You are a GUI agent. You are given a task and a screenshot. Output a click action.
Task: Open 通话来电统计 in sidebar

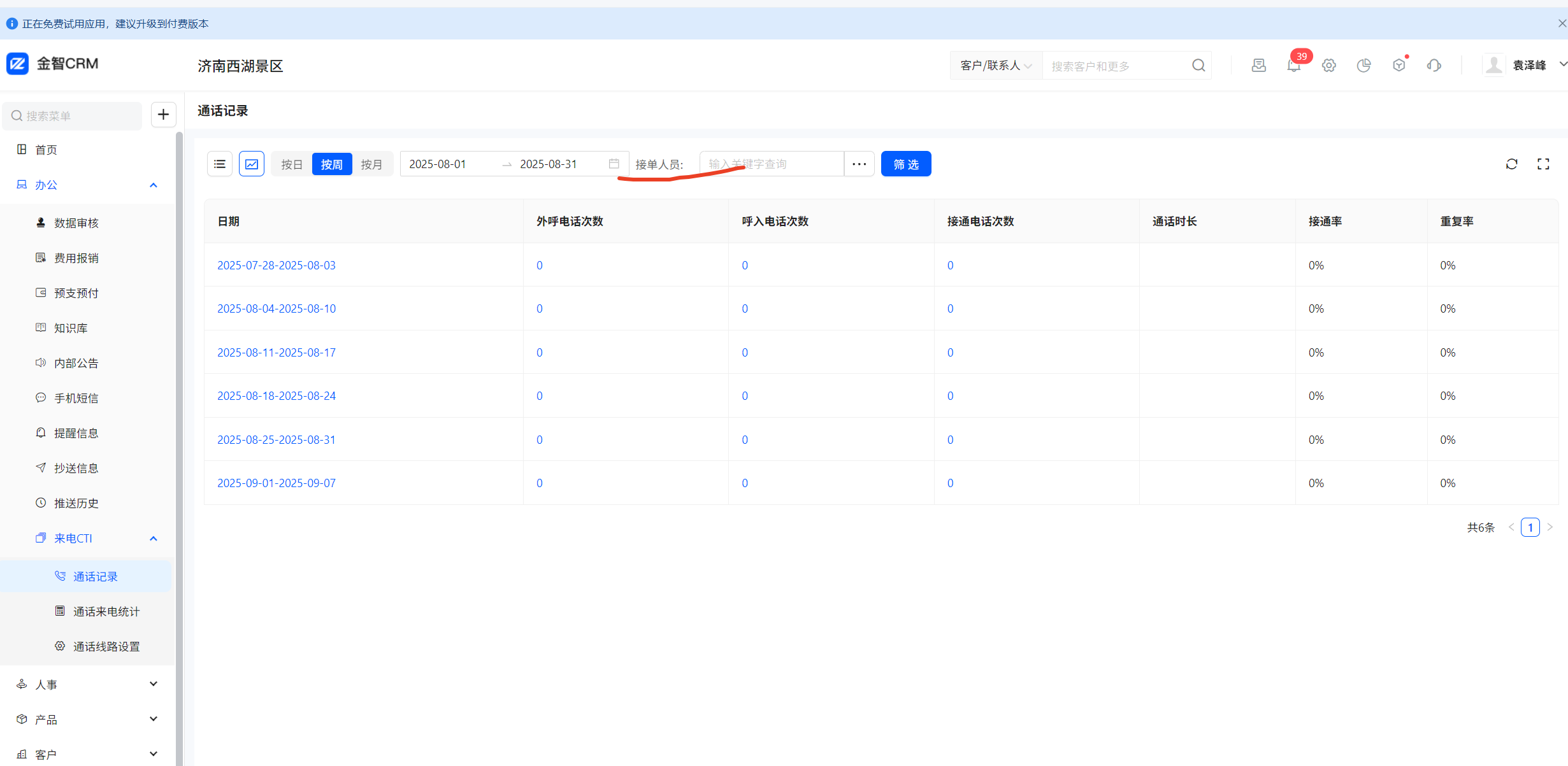coord(106,611)
